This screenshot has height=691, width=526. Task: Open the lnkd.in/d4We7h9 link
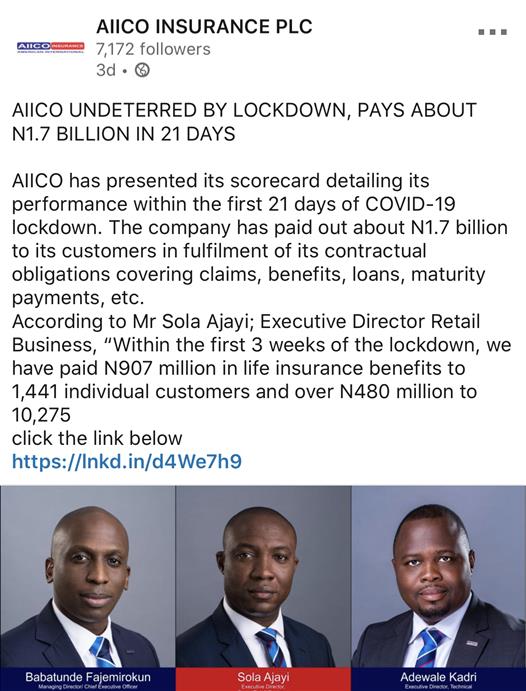click(127, 461)
